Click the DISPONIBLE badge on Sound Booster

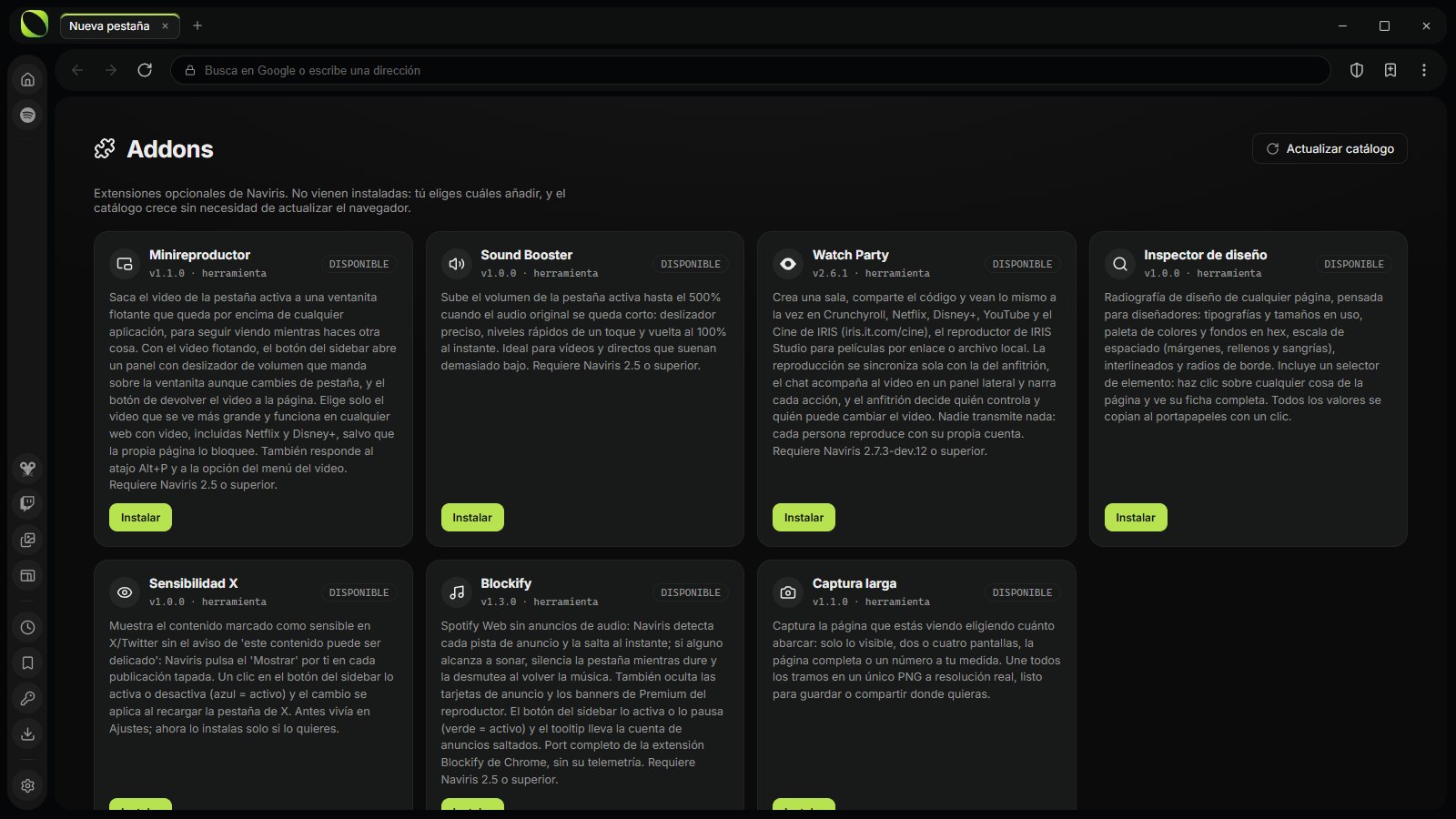click(x=691, y=264)
